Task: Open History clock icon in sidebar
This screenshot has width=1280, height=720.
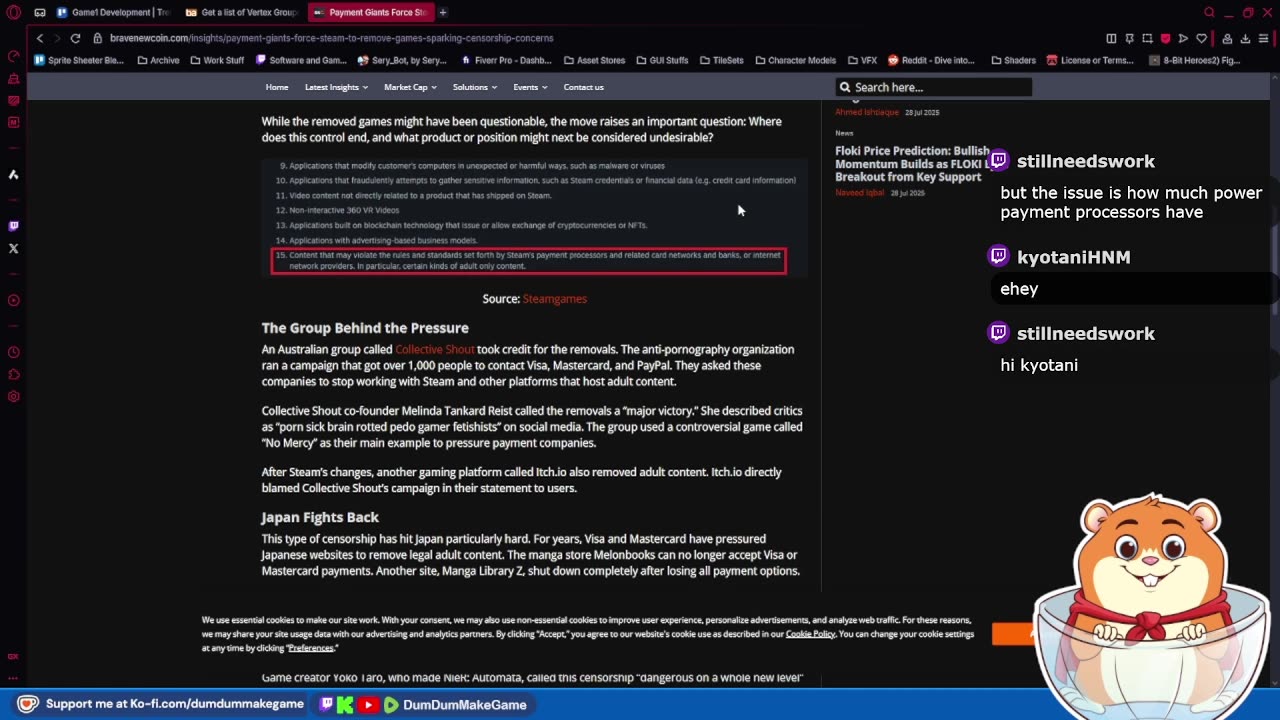Action: [13, 352]
